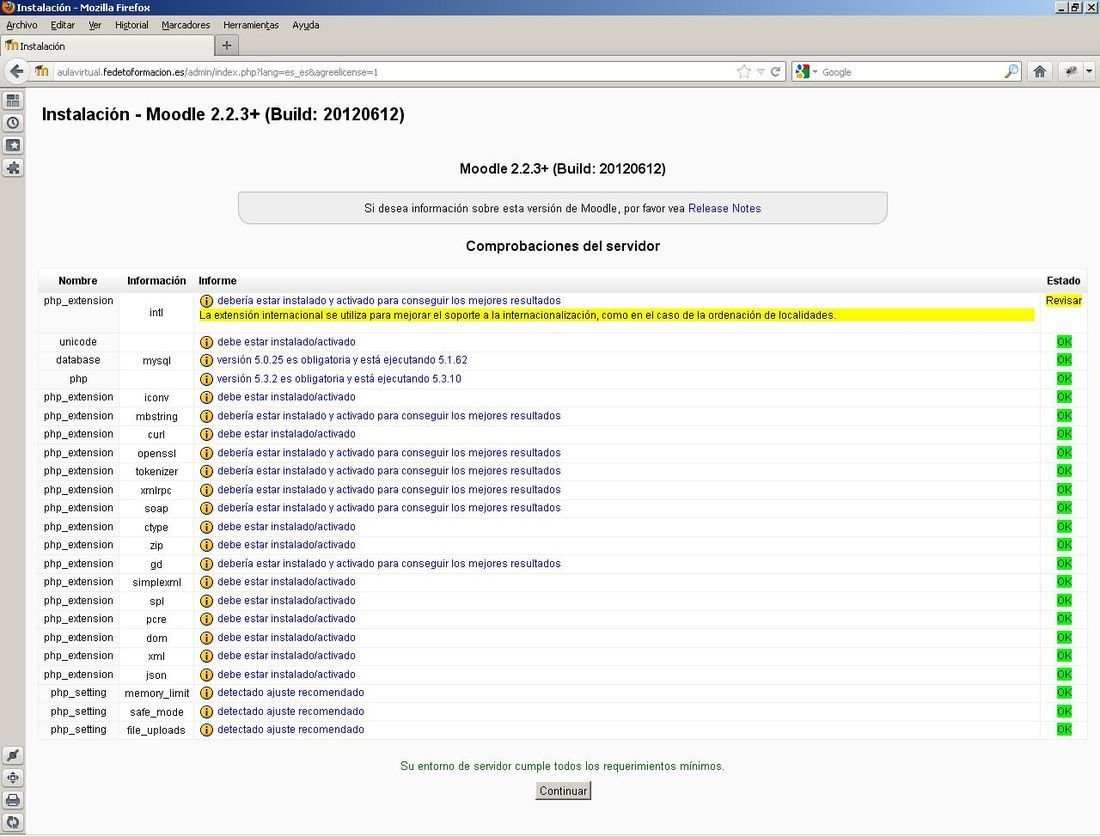Click the 'Comprobaciones del servidor' heading
1100x837 pixels.
tap(563, 246)
